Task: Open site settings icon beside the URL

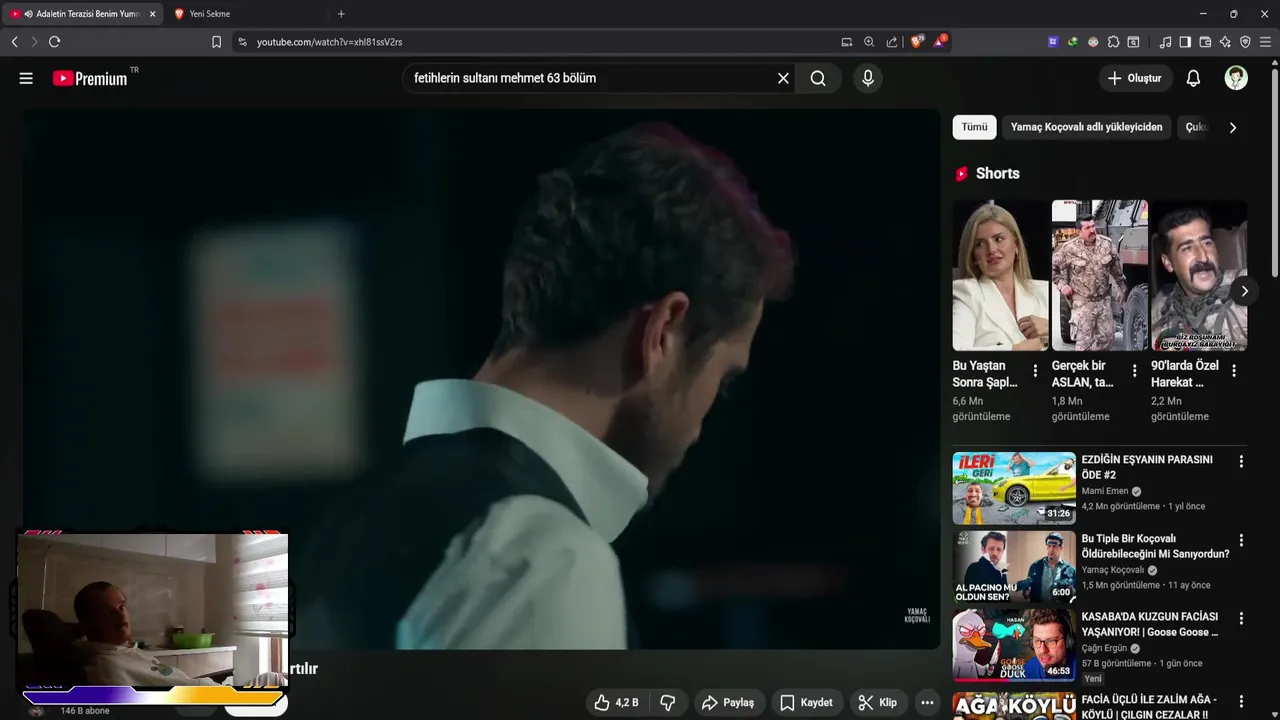Action: 242,42
